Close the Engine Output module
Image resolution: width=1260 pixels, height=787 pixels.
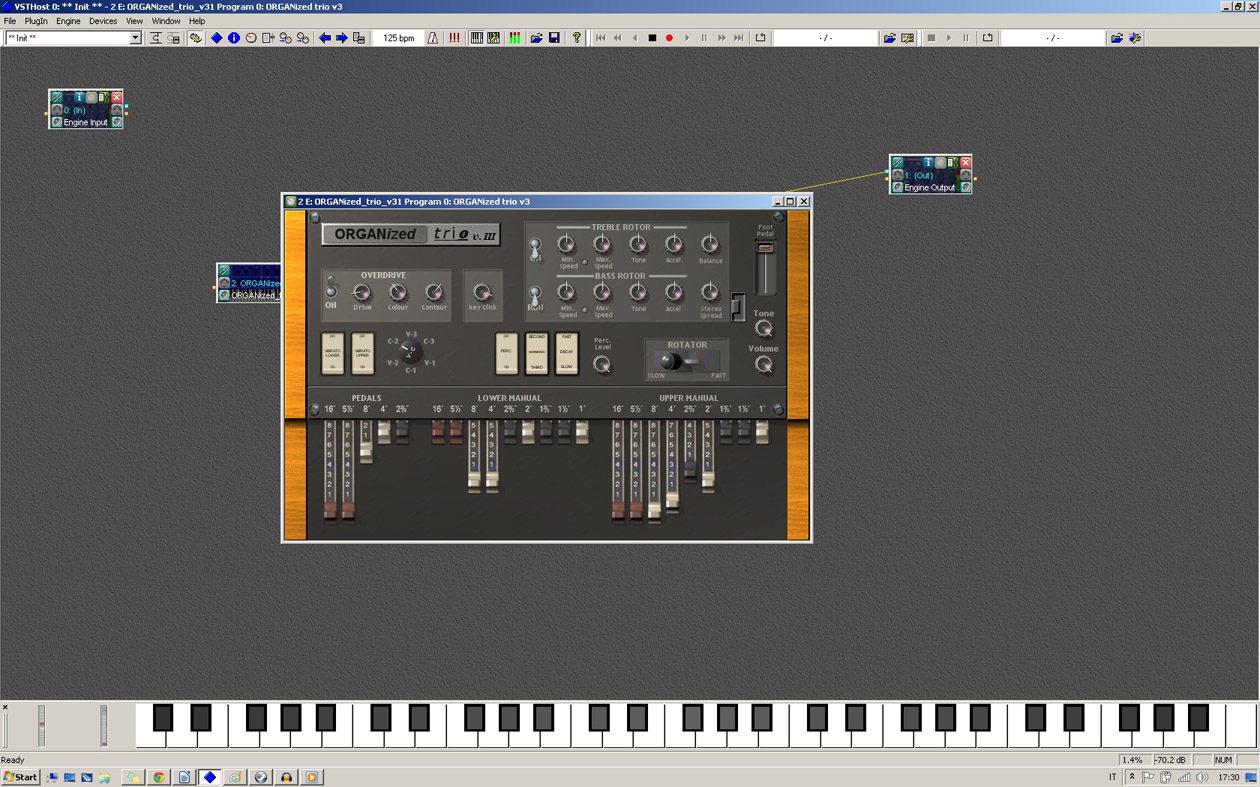(965, 162)
